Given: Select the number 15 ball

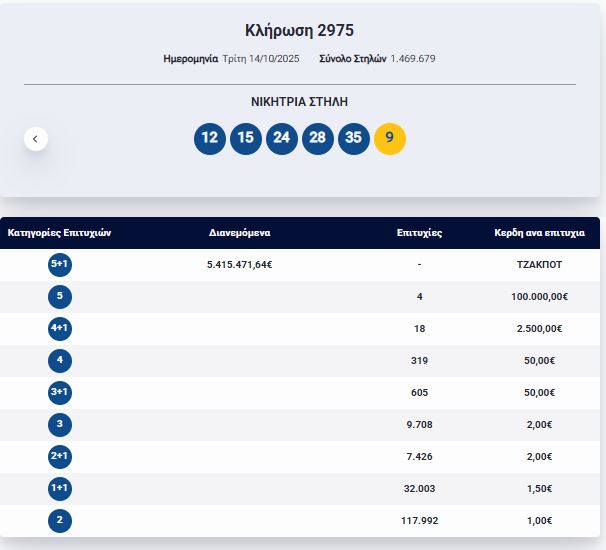Looking at the screenshot, I should (x=246, y=138).
